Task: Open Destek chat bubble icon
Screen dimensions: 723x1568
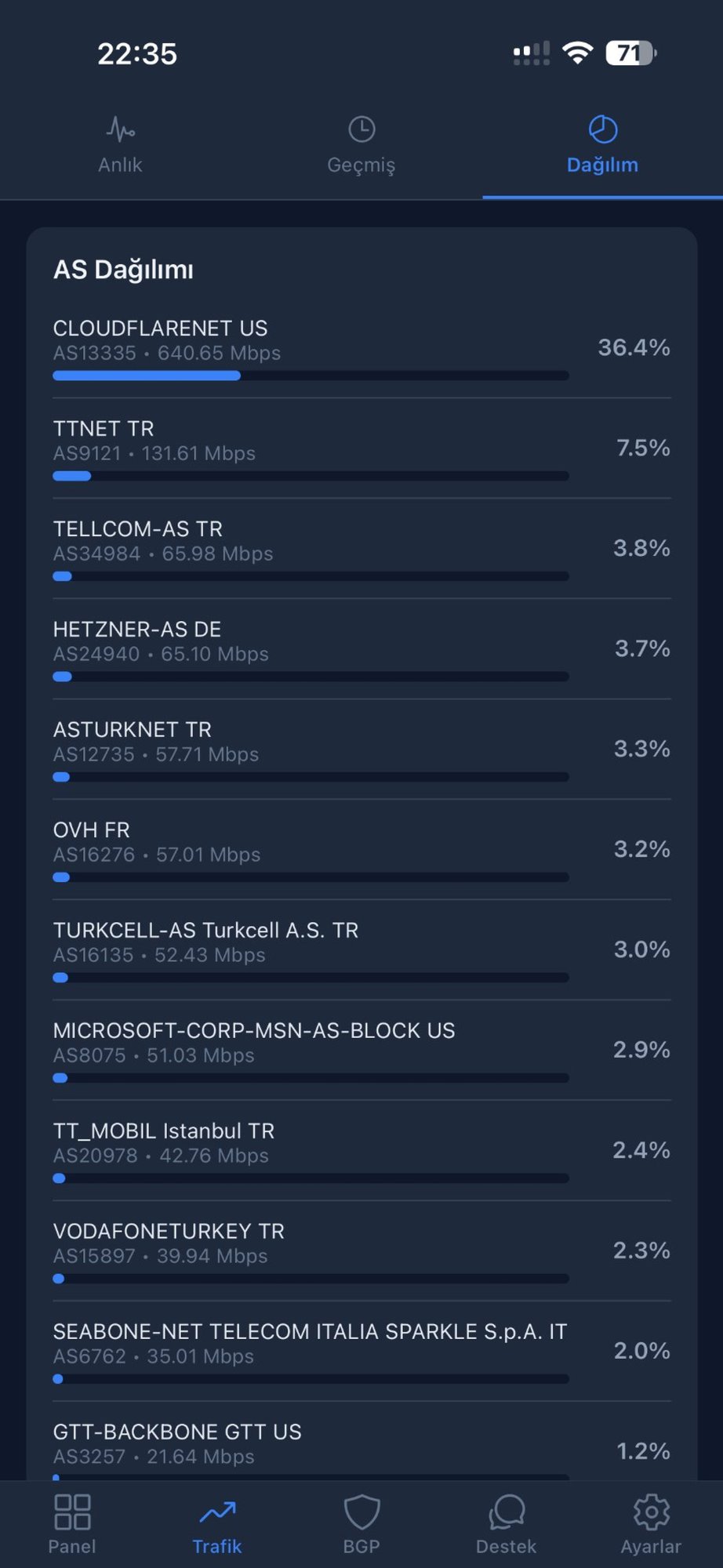Action: (x=507, y=1512)
